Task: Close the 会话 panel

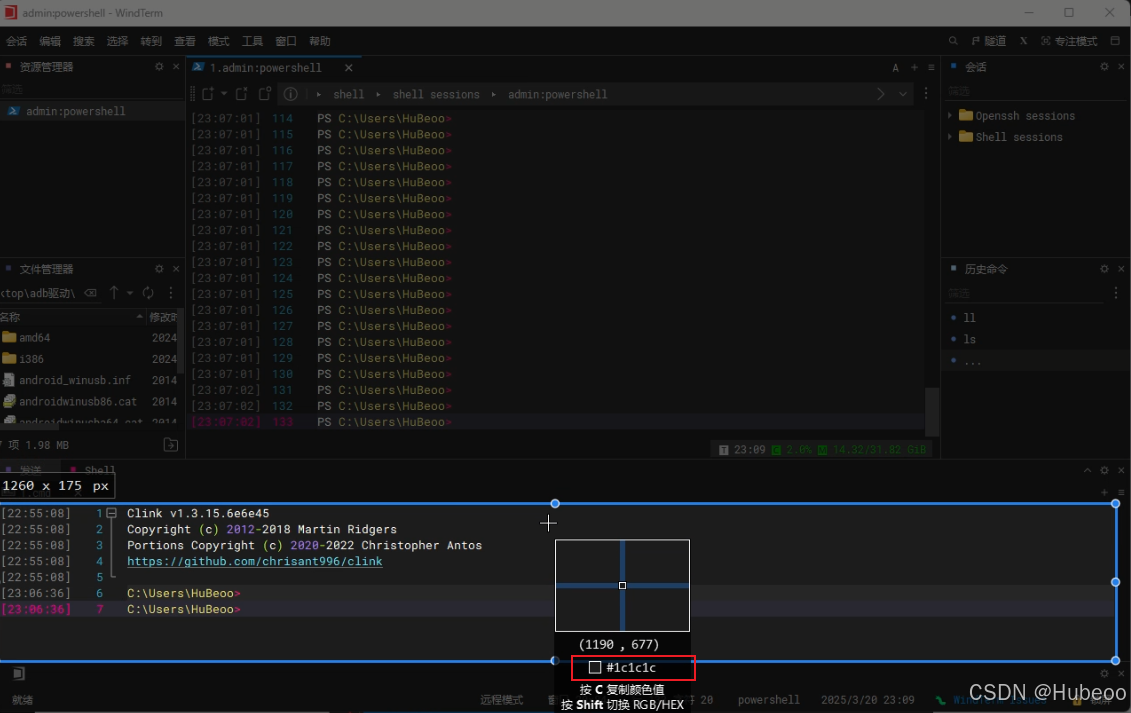Action: click(1121, 66)
